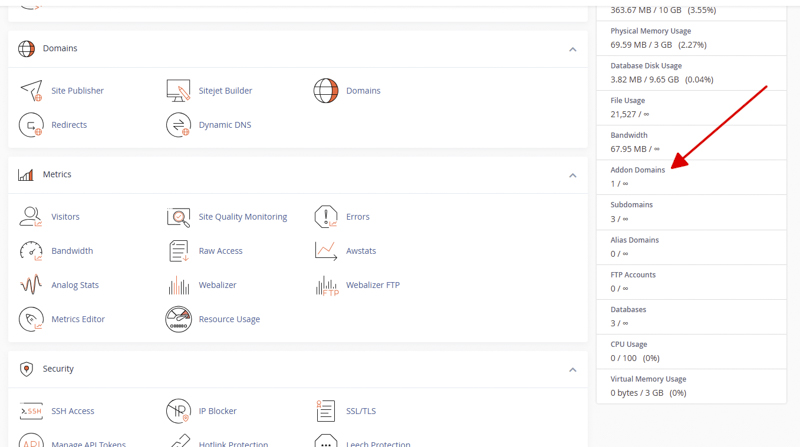Screen dimensions: 800x447
Task: Open the Domains link
Action: 363,90
